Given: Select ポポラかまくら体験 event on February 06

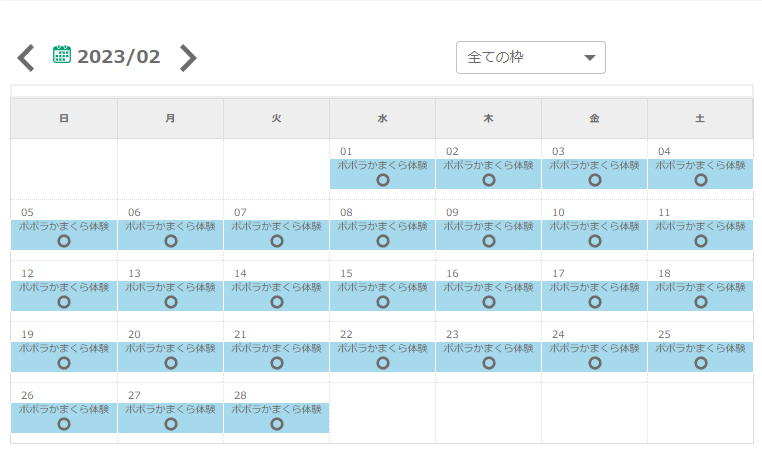Looking at the screenshot, I should click(170, 227).
